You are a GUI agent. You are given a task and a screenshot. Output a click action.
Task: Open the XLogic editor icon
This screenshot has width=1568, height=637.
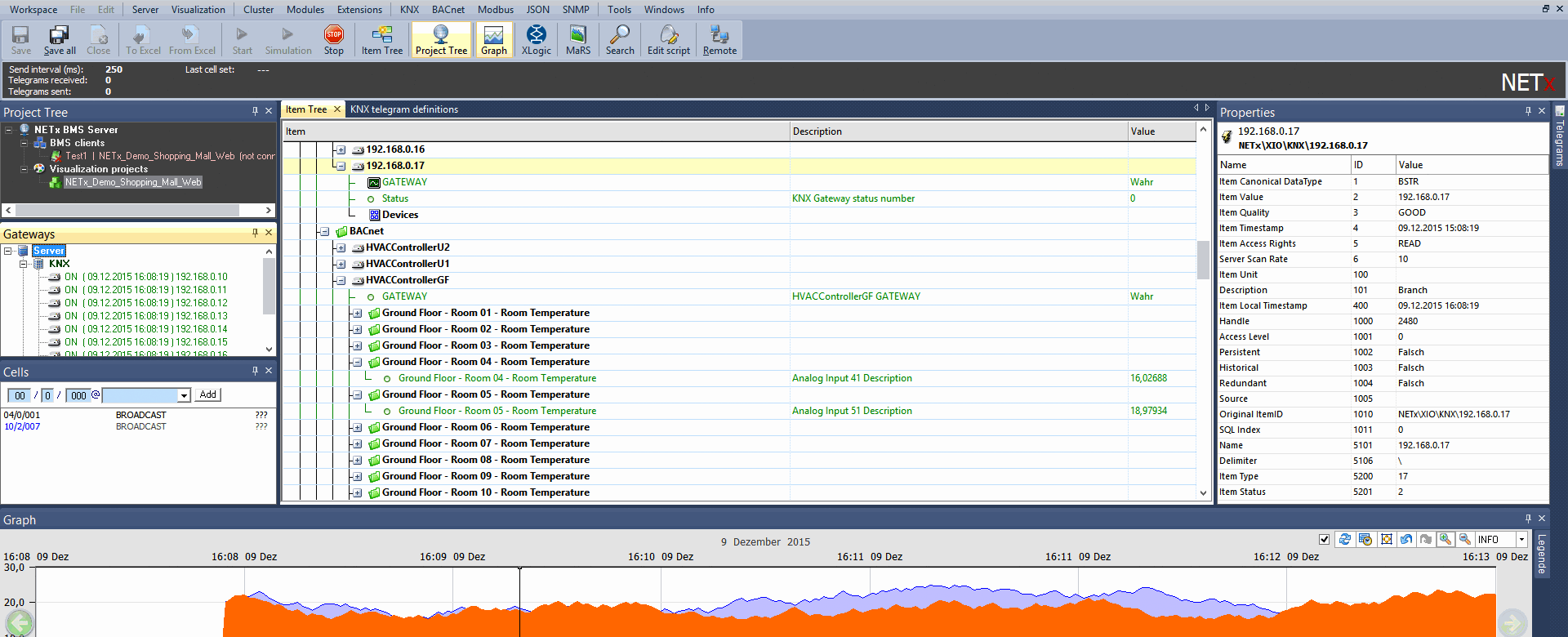click(537, 39)
